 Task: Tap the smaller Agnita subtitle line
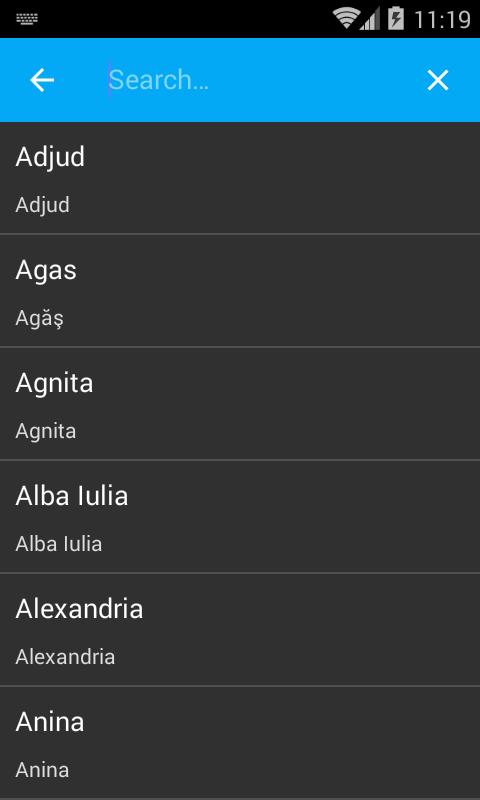(x=45, y=432)
